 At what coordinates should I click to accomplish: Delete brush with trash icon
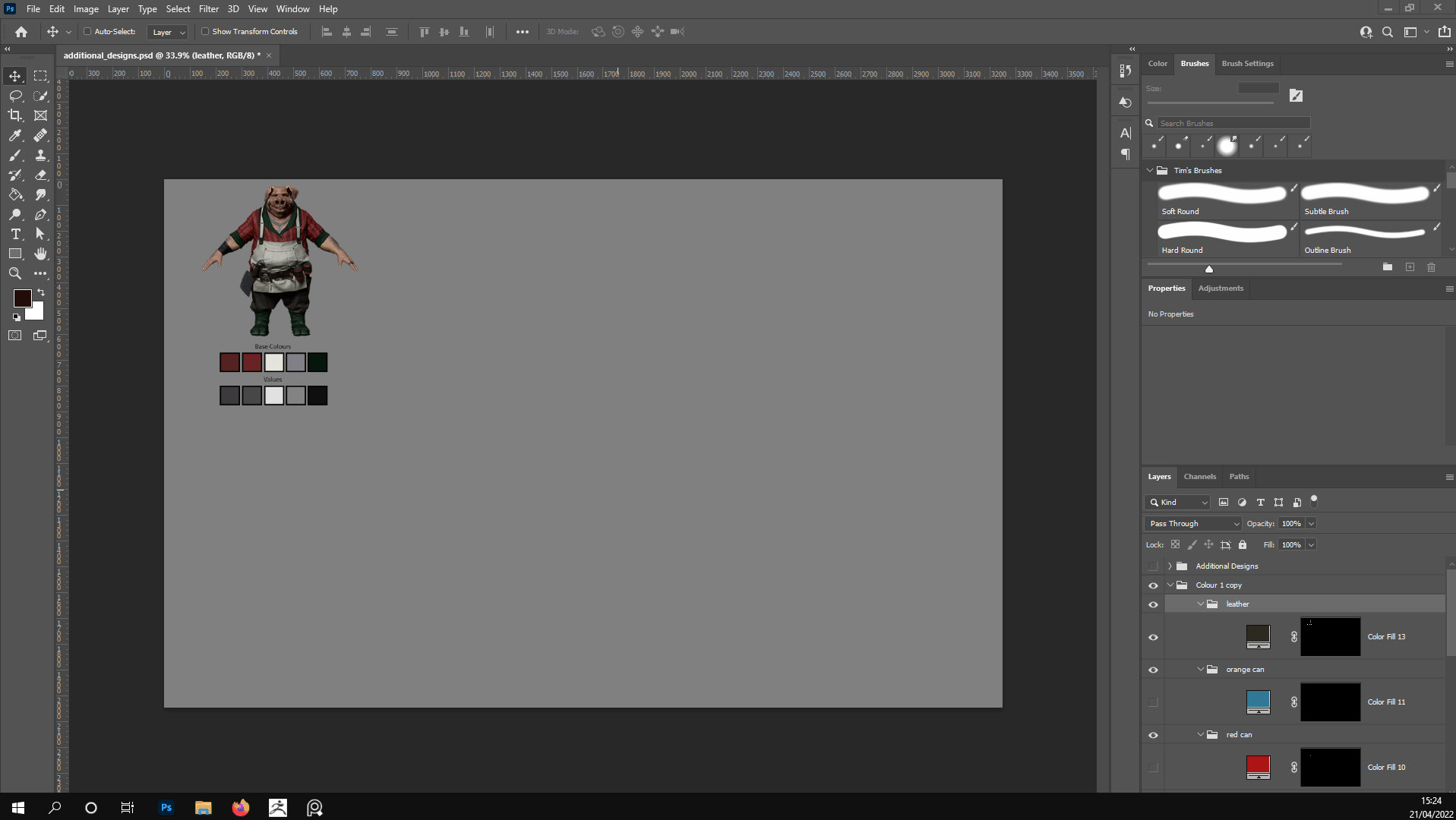(x=1431, y=267)
